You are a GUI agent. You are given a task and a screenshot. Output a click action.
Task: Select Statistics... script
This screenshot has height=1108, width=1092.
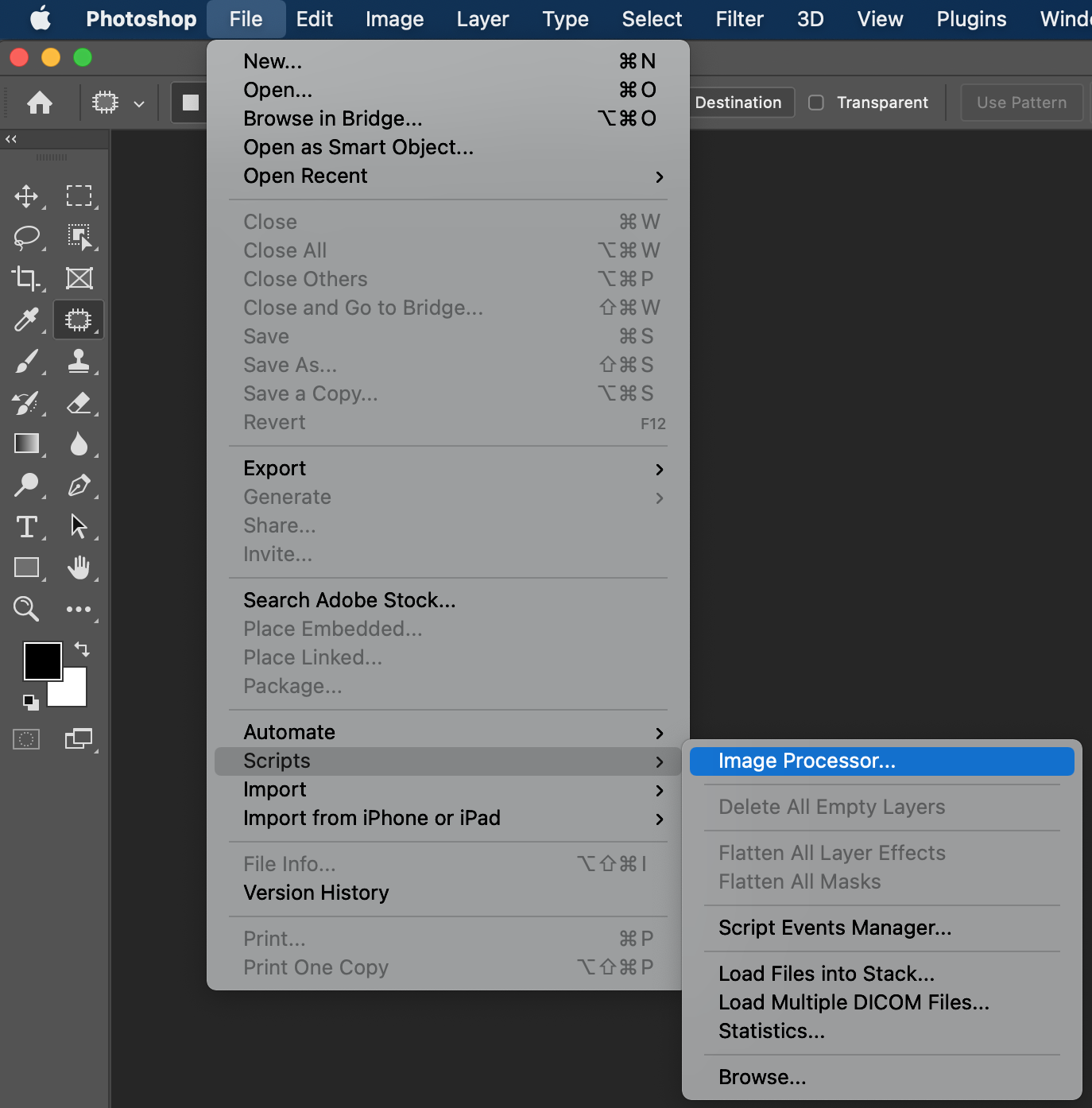(882, 1031)
